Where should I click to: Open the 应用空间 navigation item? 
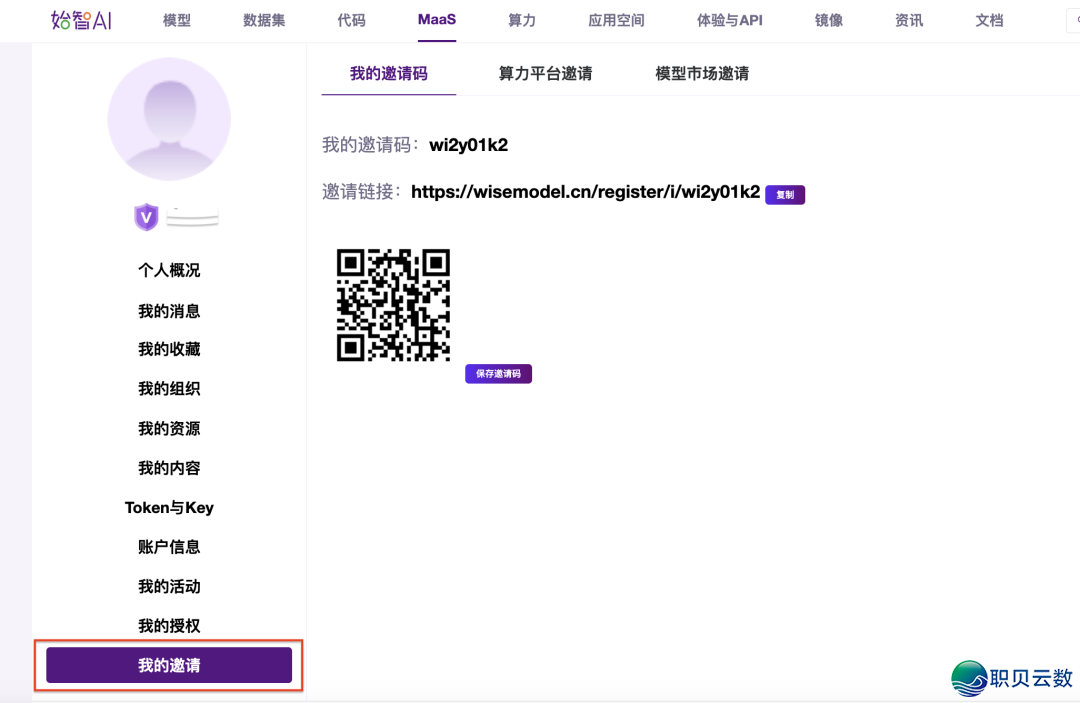click(615, 18)
